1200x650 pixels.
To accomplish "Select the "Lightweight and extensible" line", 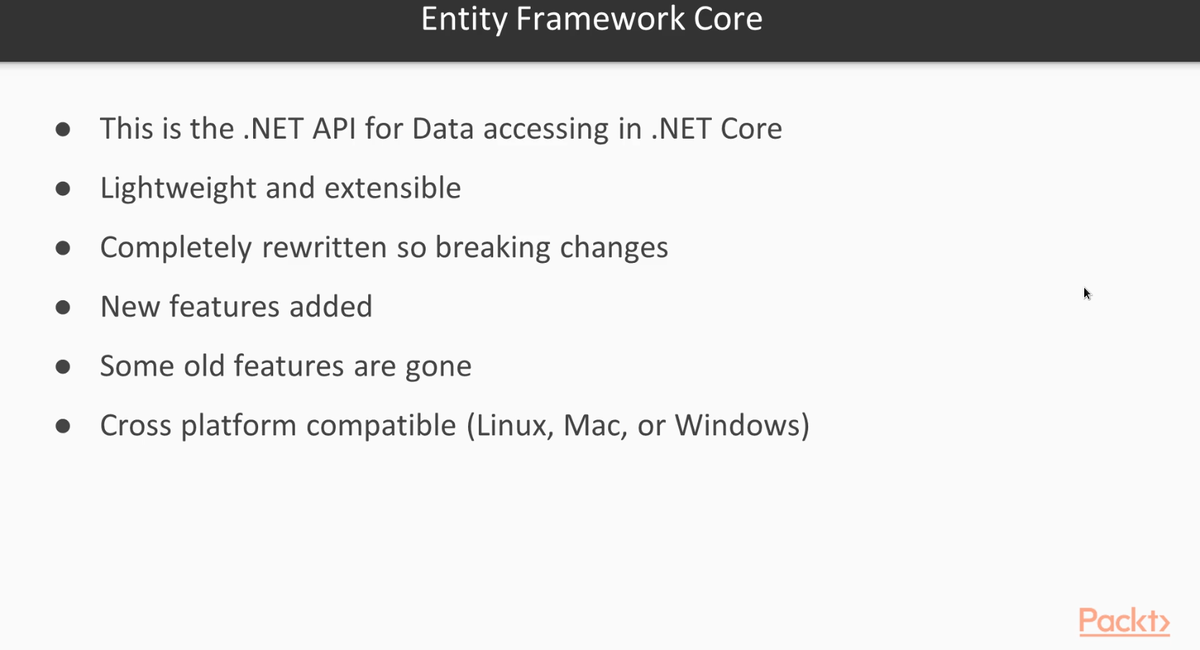I will coord(280,188).
